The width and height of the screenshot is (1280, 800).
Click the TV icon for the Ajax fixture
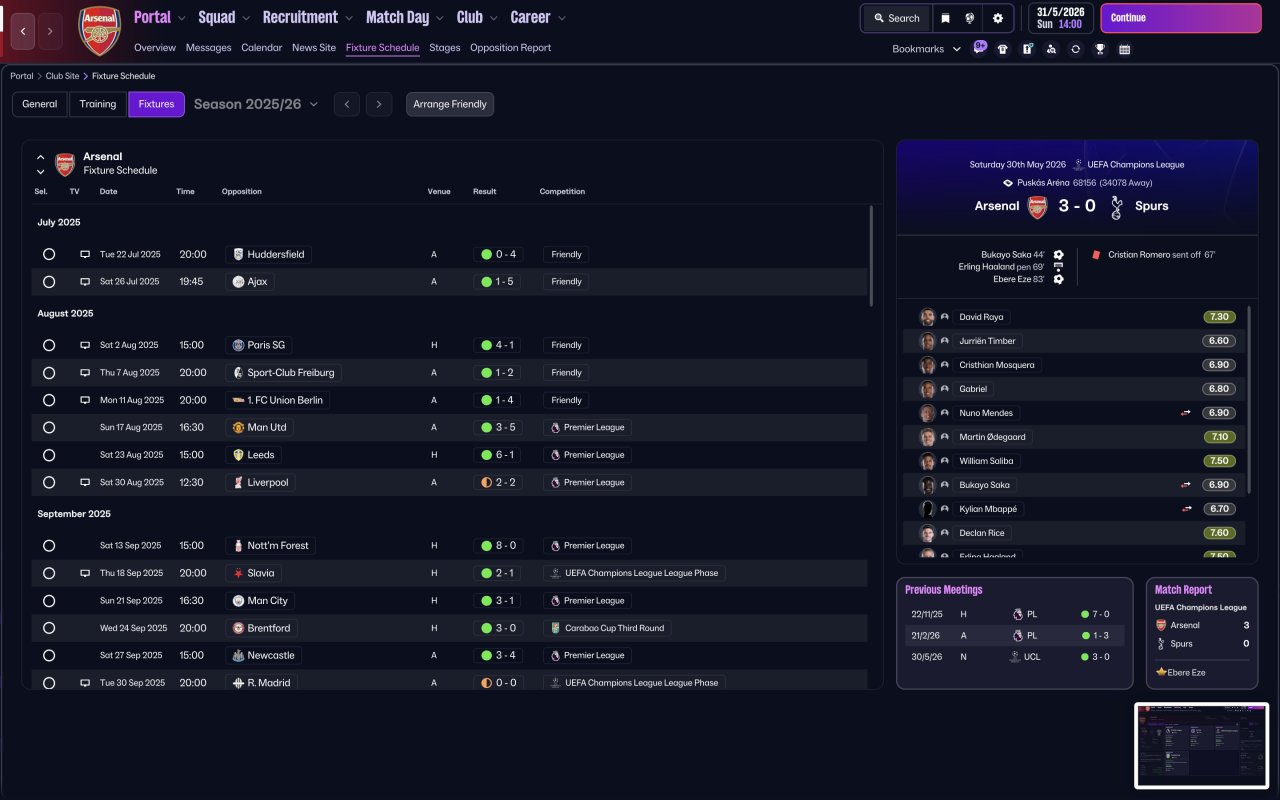click(85, 282)
